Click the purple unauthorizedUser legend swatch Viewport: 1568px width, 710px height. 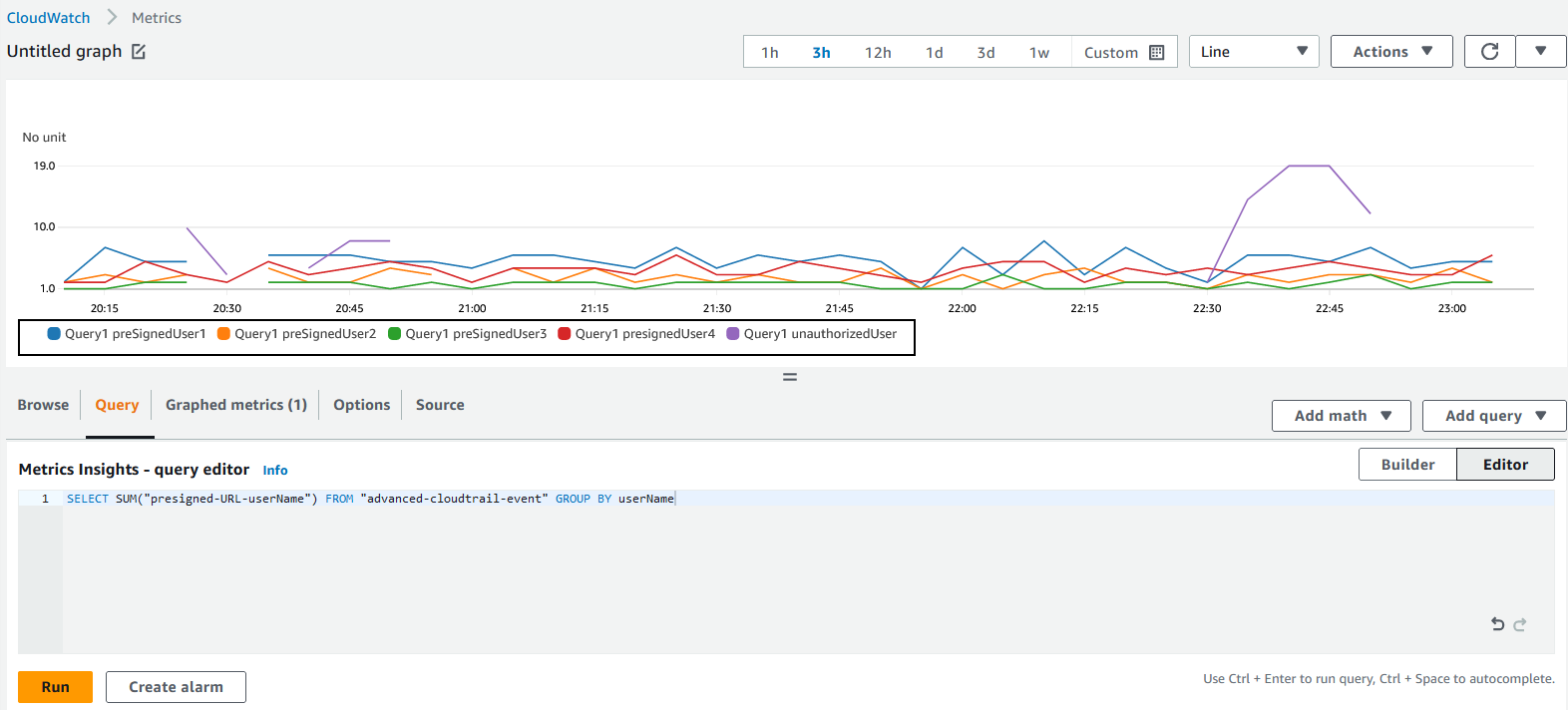pyautogui.click(x=733, y=334)
